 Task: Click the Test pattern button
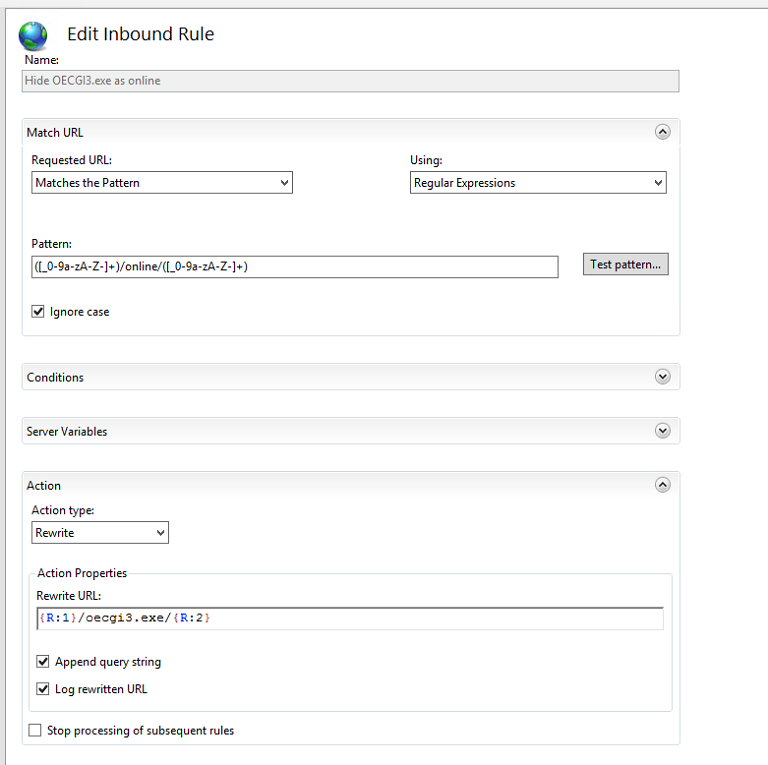point(625,264)
